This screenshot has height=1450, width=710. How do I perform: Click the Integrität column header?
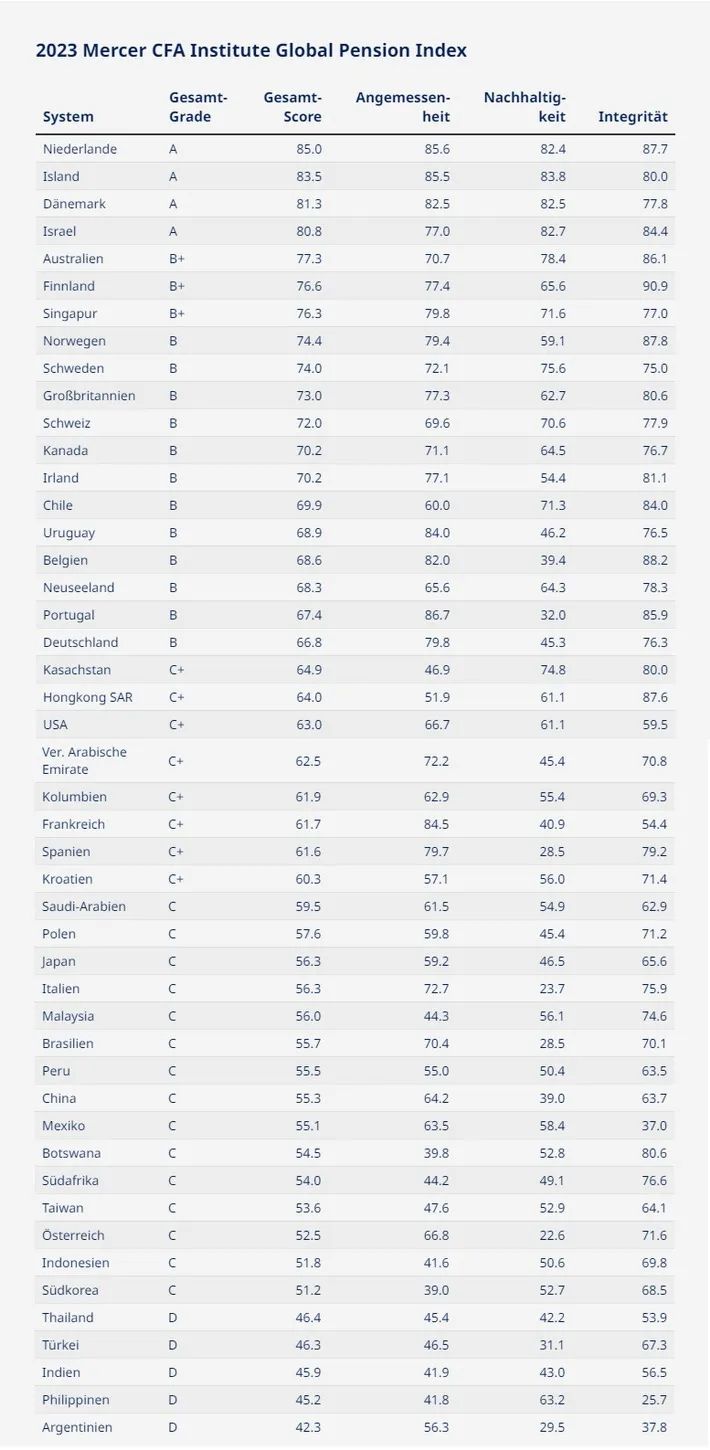tap(632, 117)
